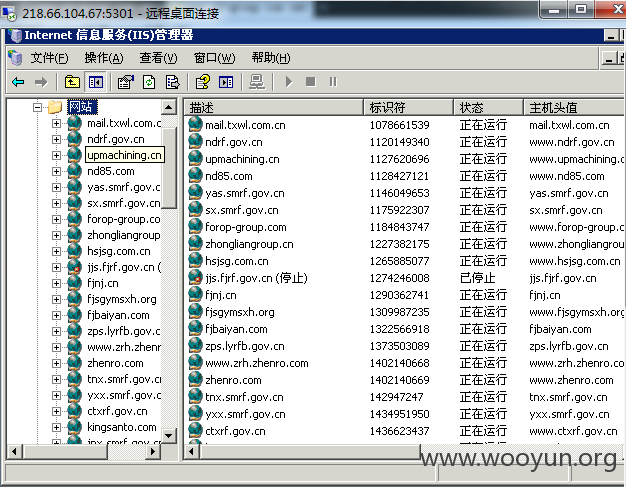Click the fjnj.cn globe icon in list
The width and height of the screenshot is (626, 487).
tap(195, 295)
